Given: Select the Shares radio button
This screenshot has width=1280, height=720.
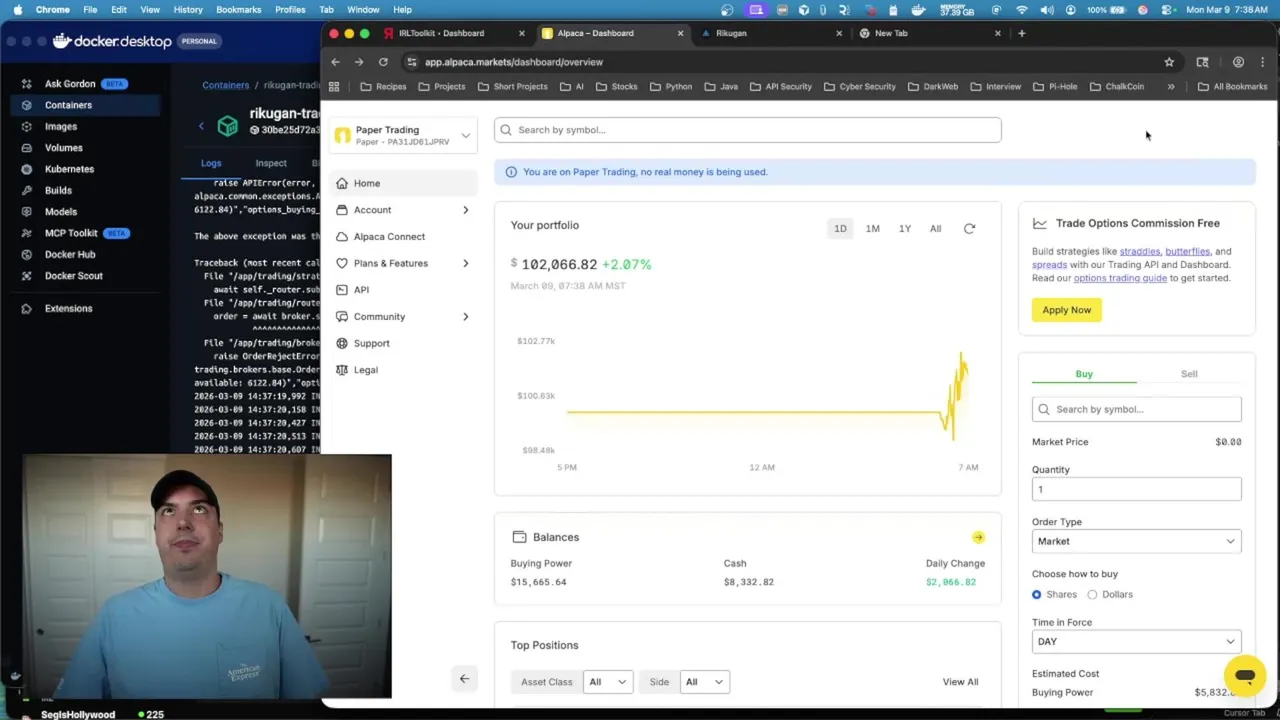Looking at the screenshot, I should pyautogui.click(x=1036, y=595).
